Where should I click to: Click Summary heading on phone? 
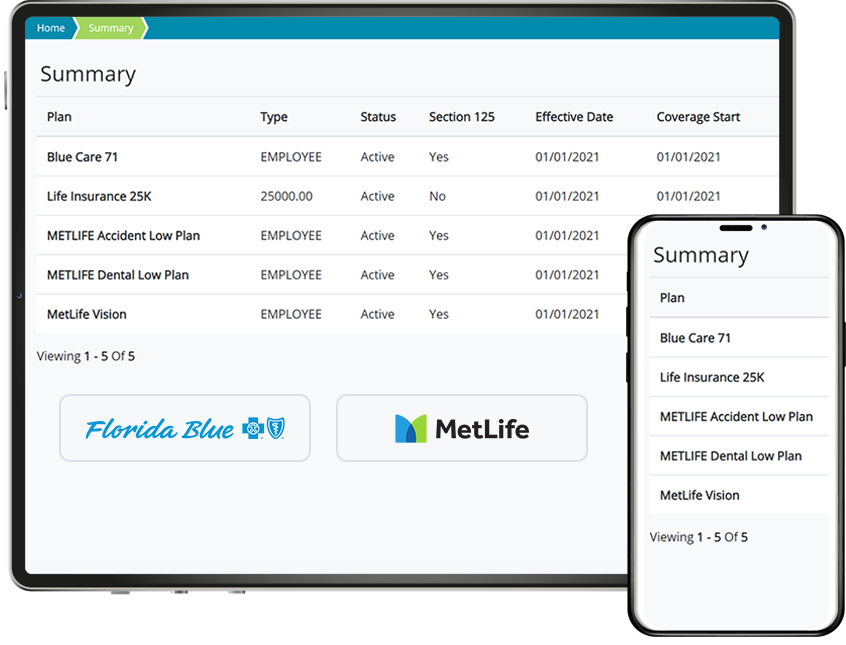coord(700,255)
